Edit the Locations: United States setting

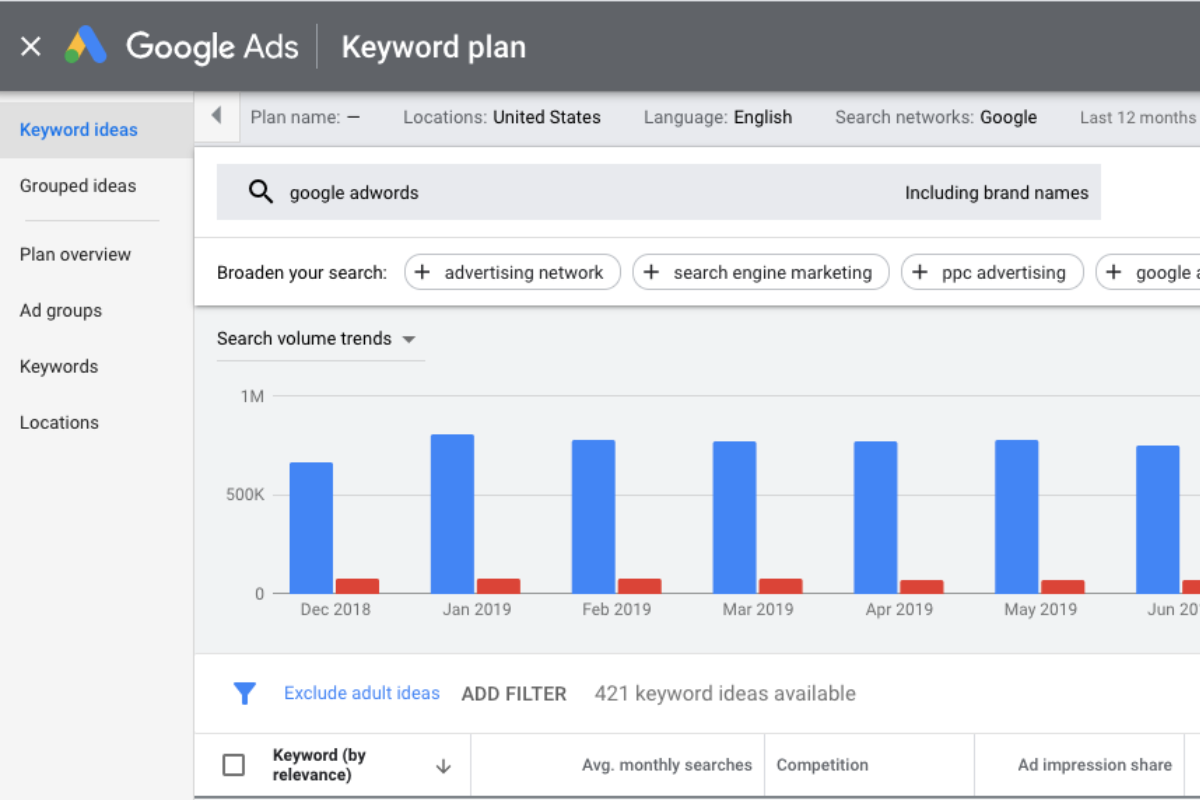pos(502,117)
